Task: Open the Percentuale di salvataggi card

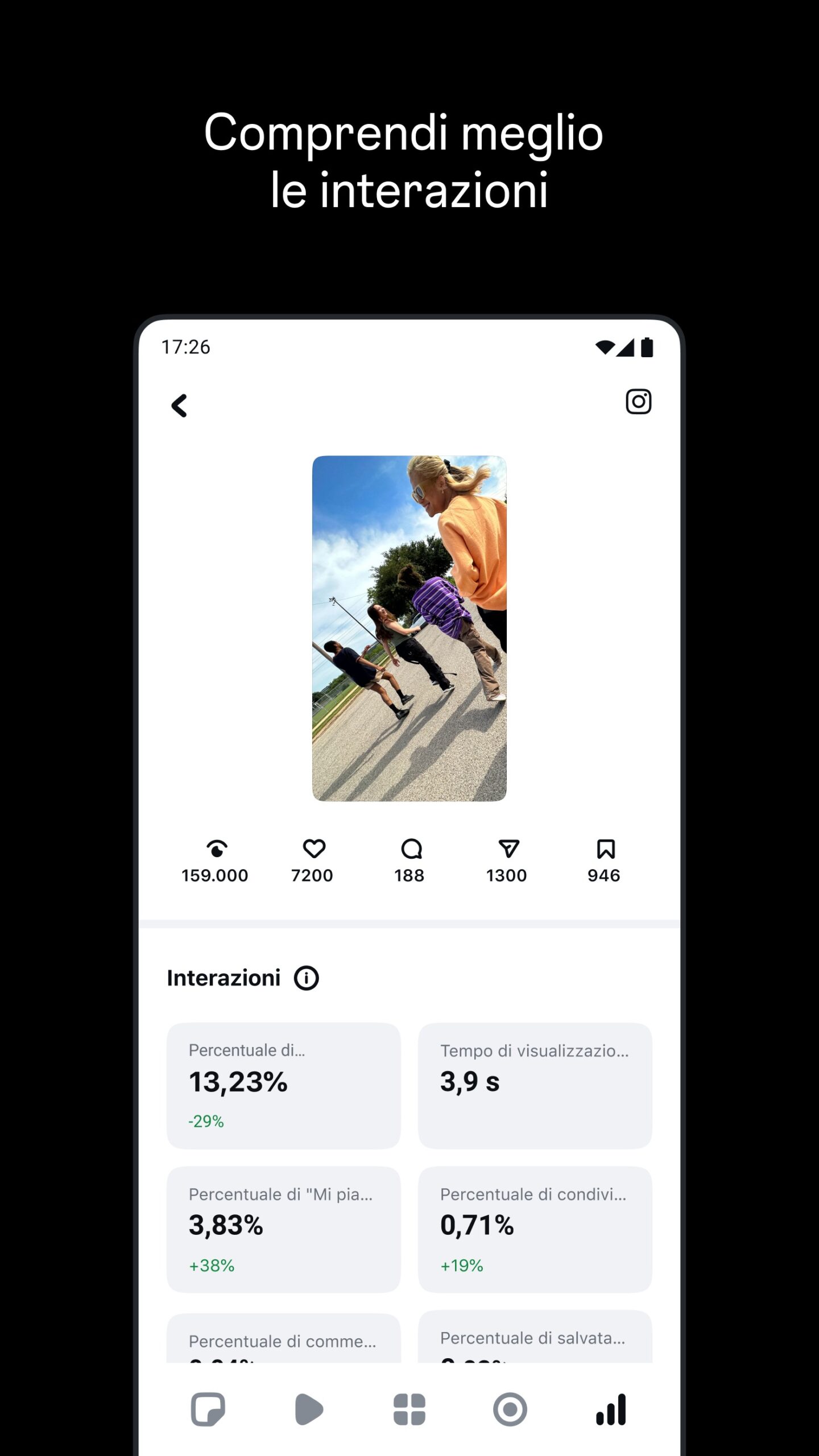Action: pos(535,1337)
